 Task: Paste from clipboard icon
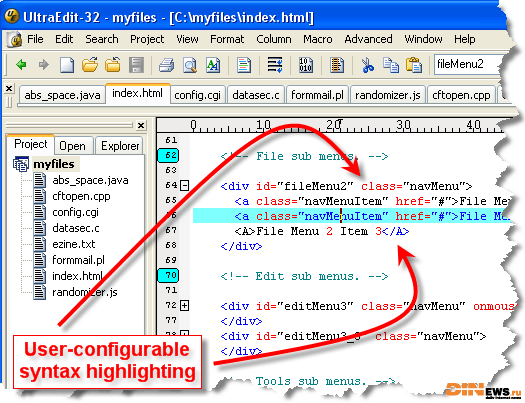point(414,65)
